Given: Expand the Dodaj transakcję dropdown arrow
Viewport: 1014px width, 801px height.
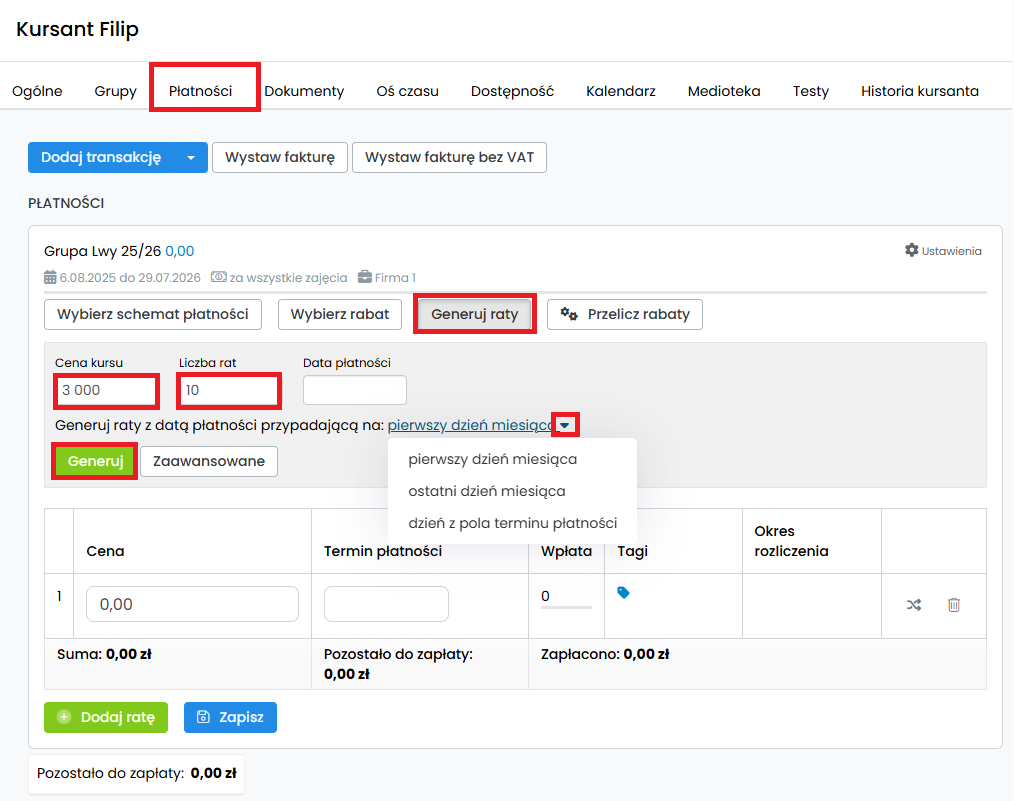Looking at the screenshot, I should 191,158.
